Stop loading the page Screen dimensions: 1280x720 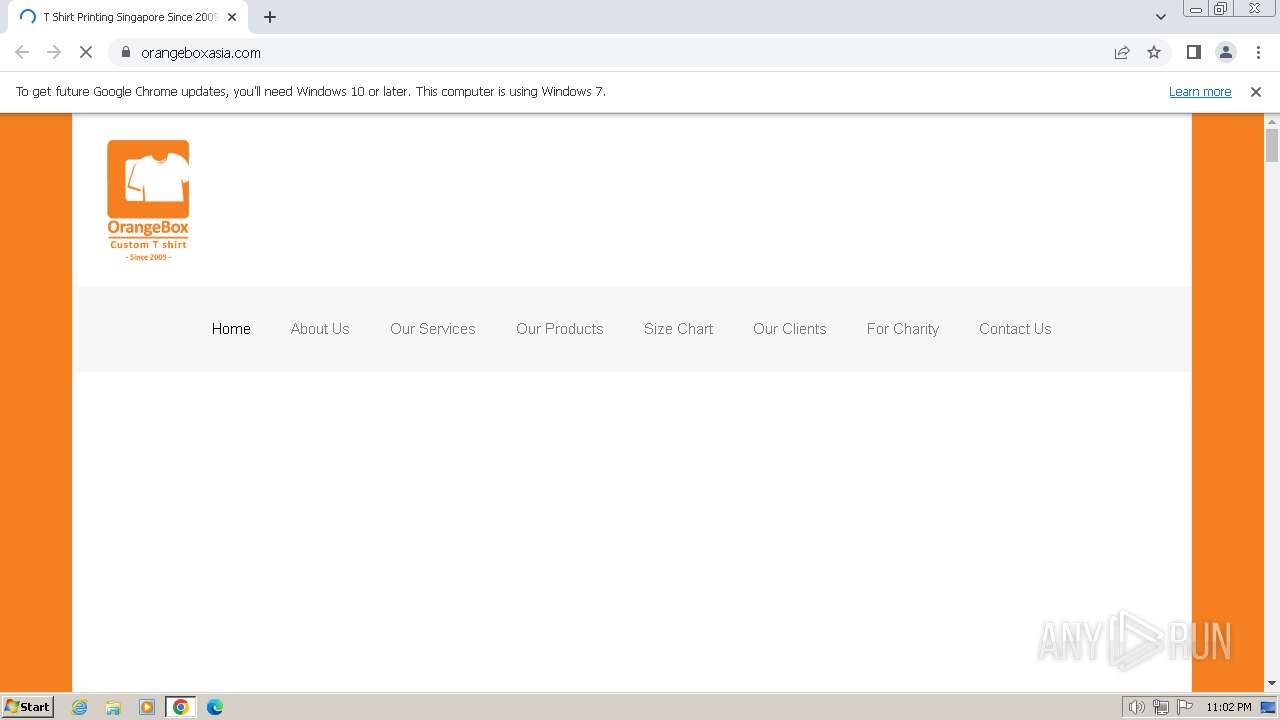tap(86, 52)
